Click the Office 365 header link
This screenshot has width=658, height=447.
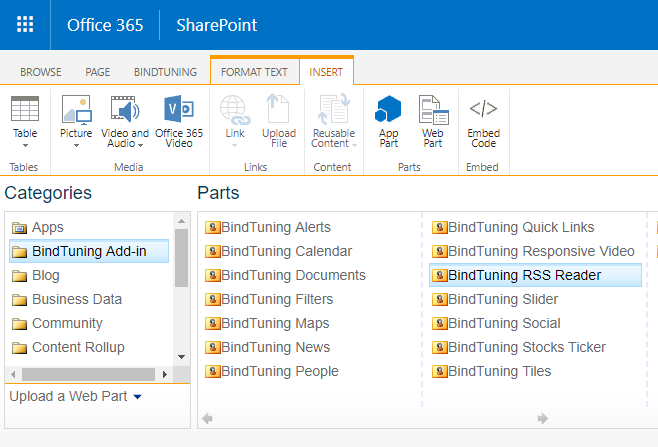point(105,25)
